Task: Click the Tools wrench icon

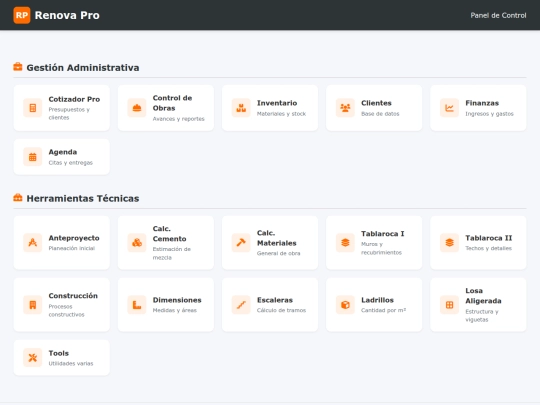Action: coord(33,357)
